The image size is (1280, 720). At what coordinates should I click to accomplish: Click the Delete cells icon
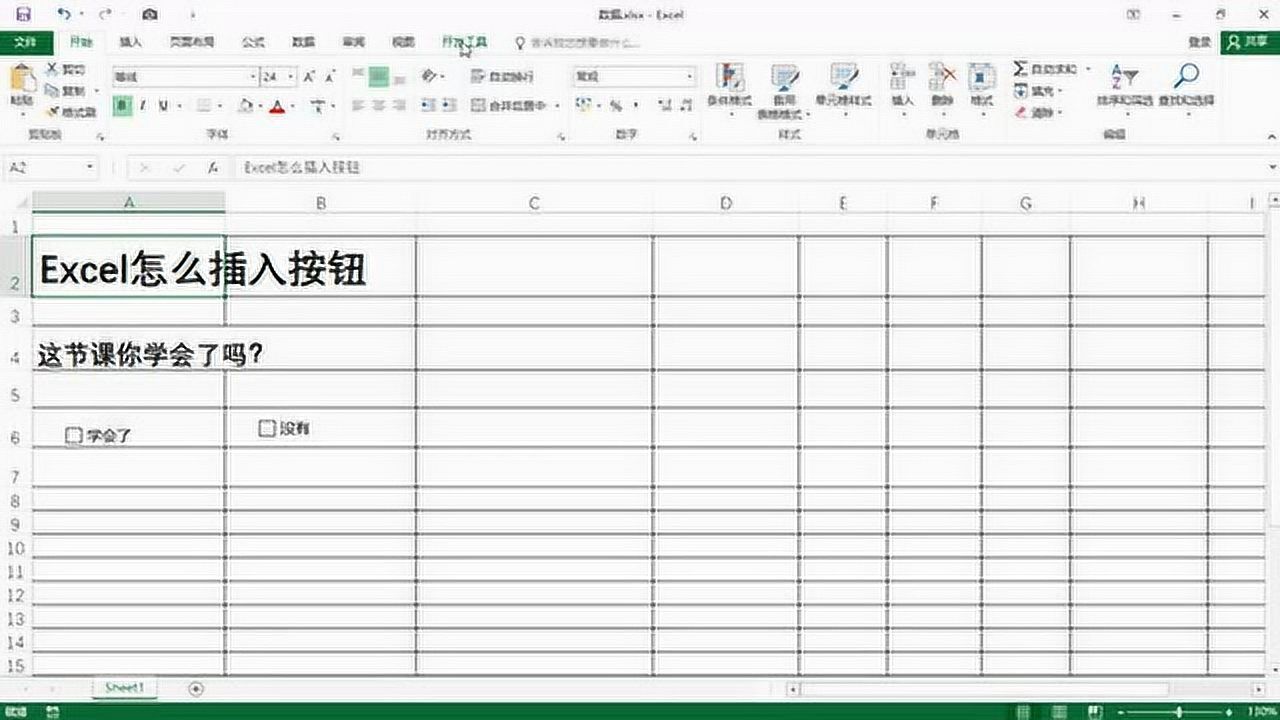click(x=942, y=77)
